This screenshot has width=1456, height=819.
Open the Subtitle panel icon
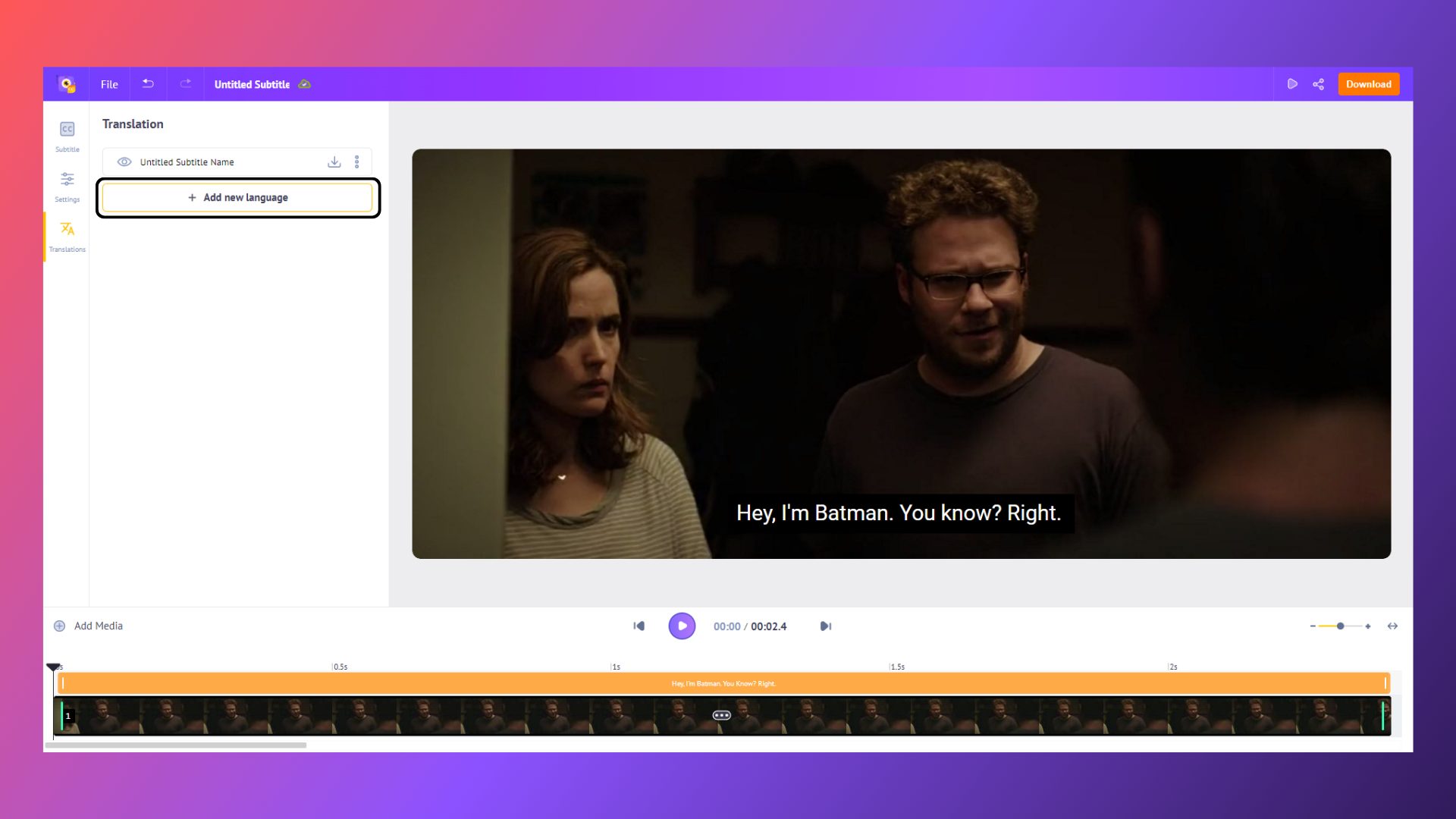[x=67, y=130]
